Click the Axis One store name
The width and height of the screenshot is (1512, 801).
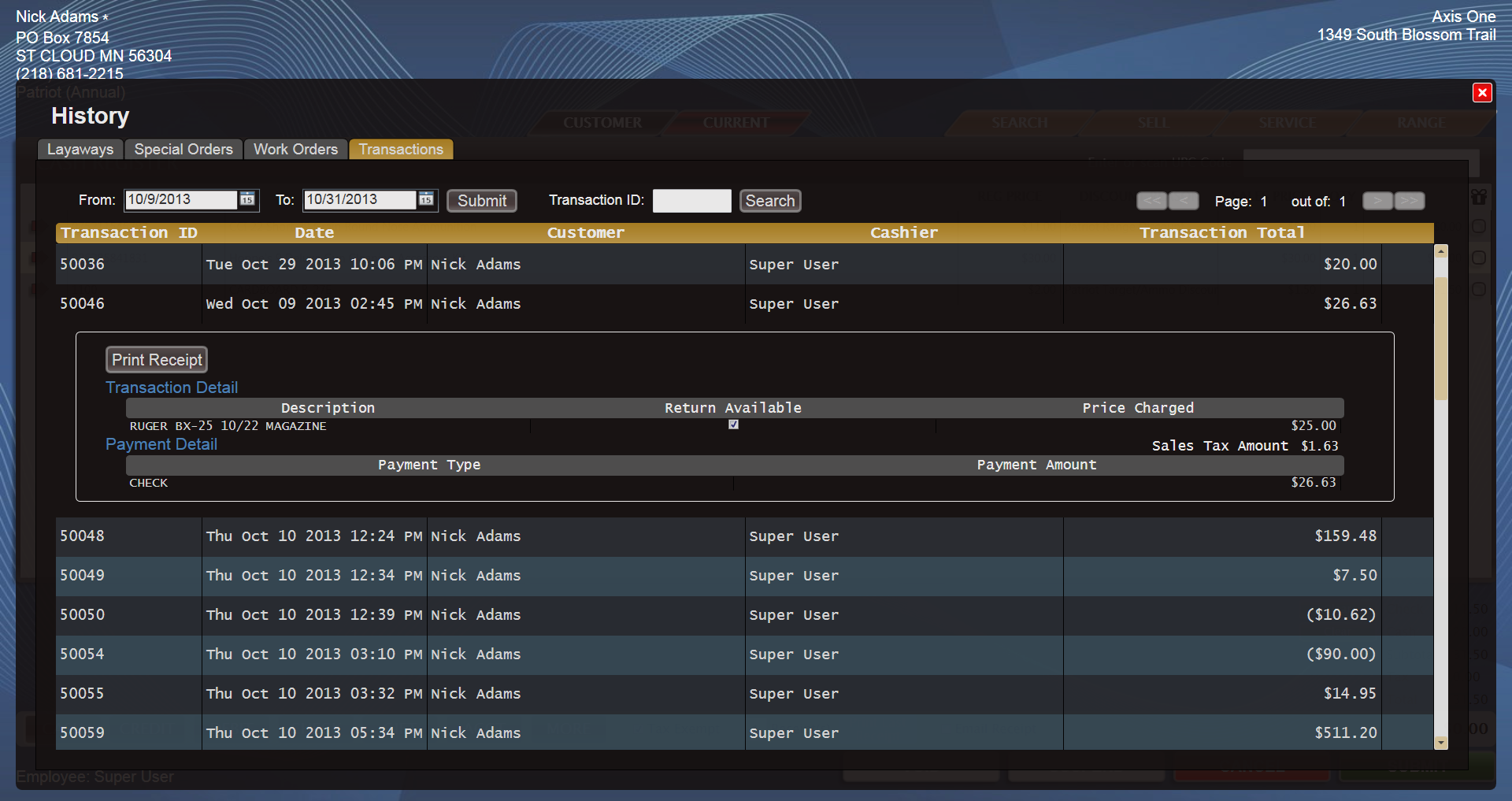[x=1463, y=17]
